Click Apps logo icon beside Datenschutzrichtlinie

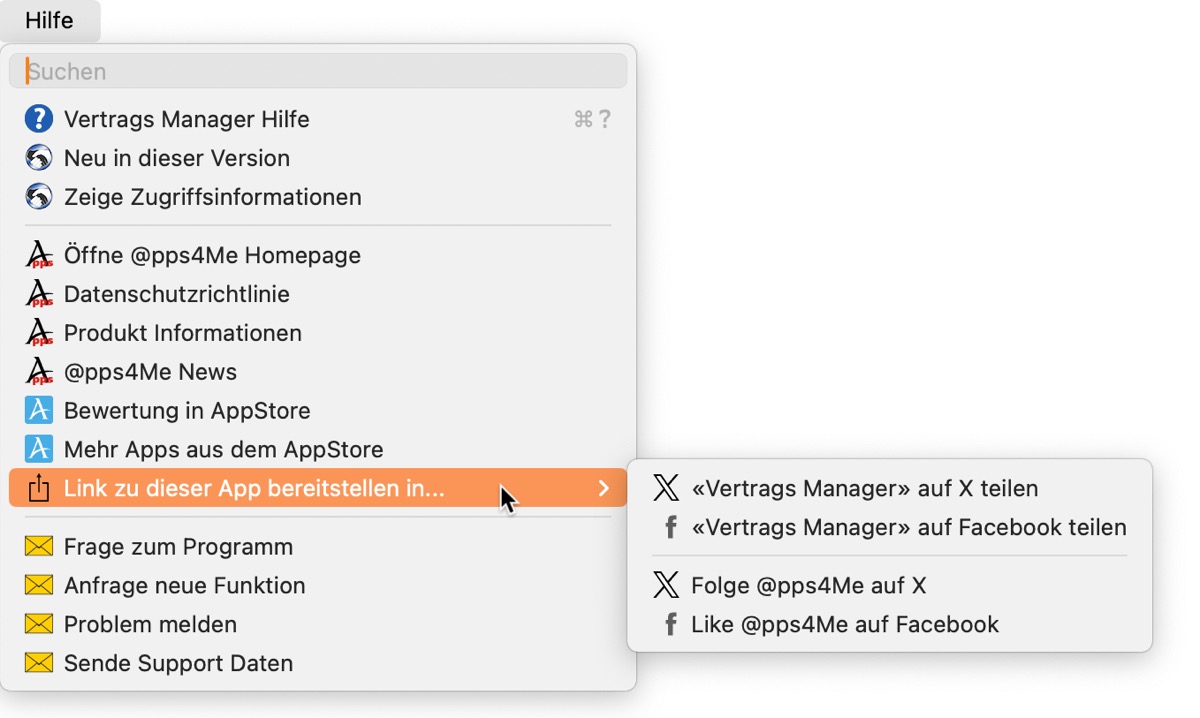[x=38, y=294]
